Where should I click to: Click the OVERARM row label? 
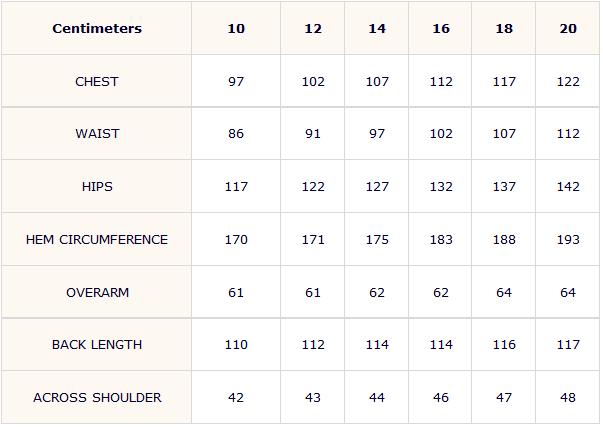[97, 293]
